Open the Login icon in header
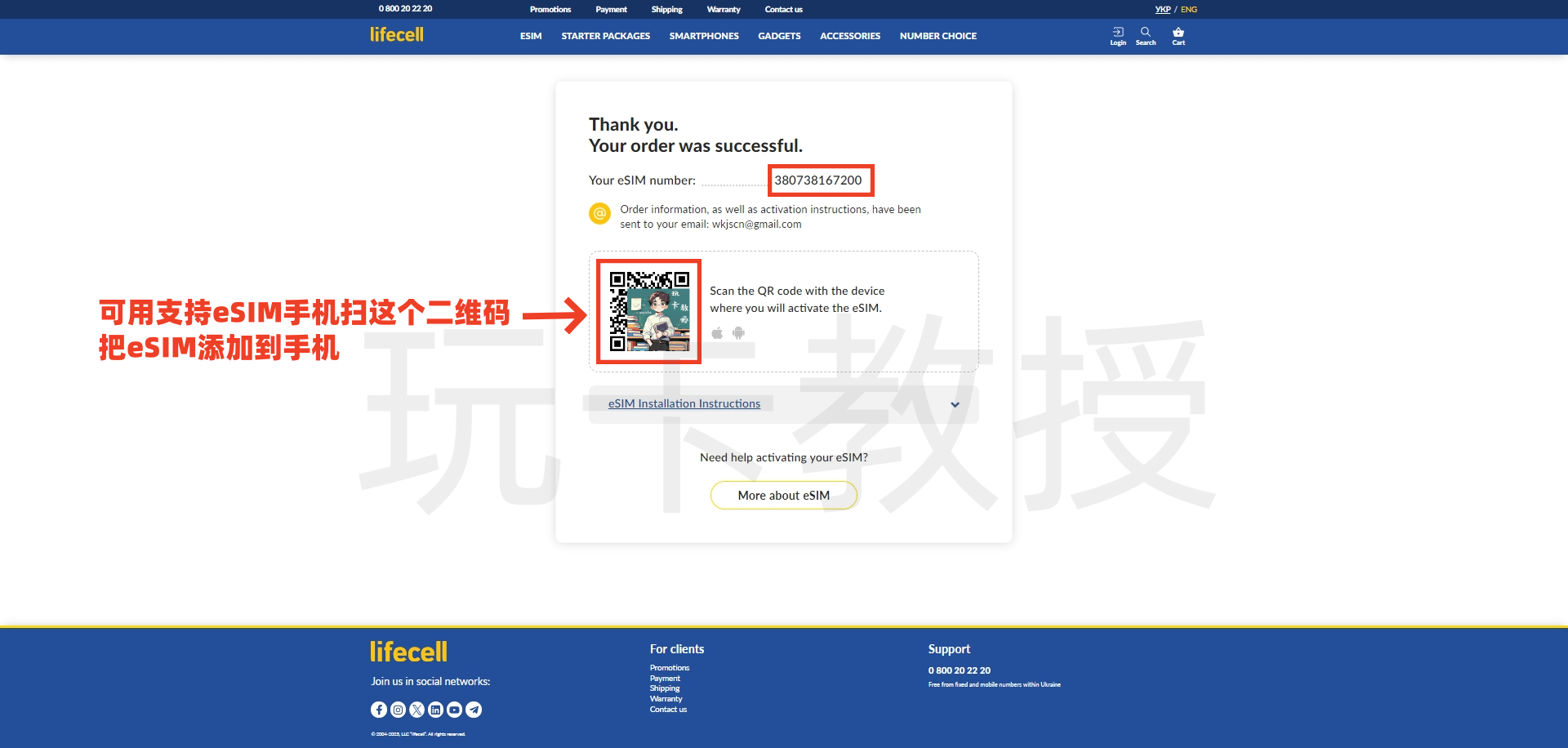The image size is (1568, 748). tap(1118, 36)
